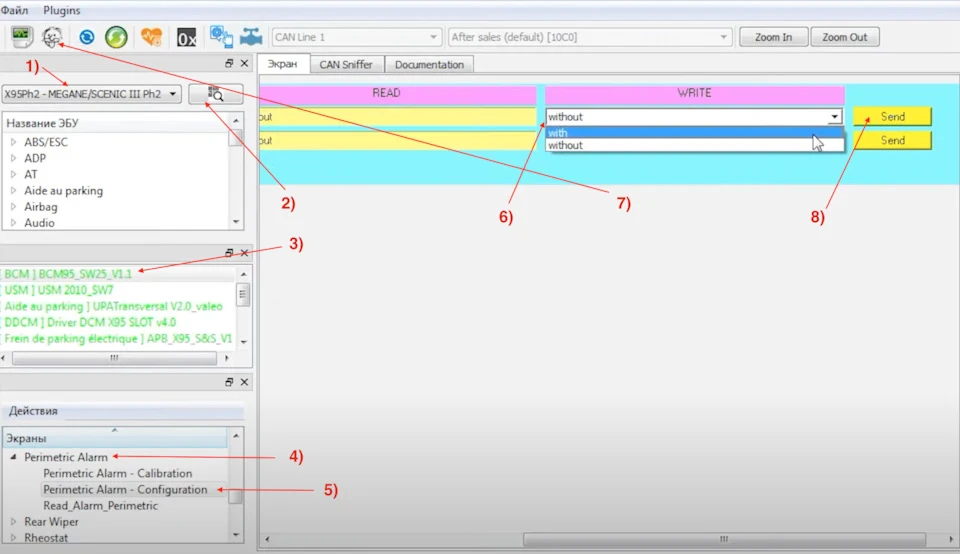Scan ECUs with the magnifier button
Image resolution: width=960 pixels, height=554 pixels.
[x=216, y=94]
